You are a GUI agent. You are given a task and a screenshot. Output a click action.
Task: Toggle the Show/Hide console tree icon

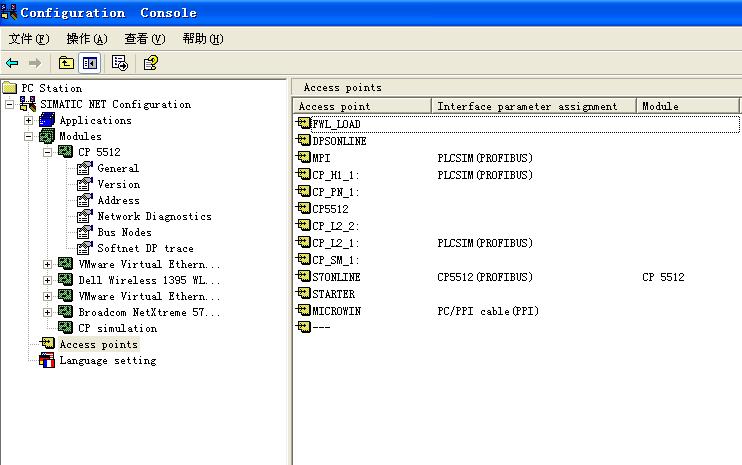[89, 62]
